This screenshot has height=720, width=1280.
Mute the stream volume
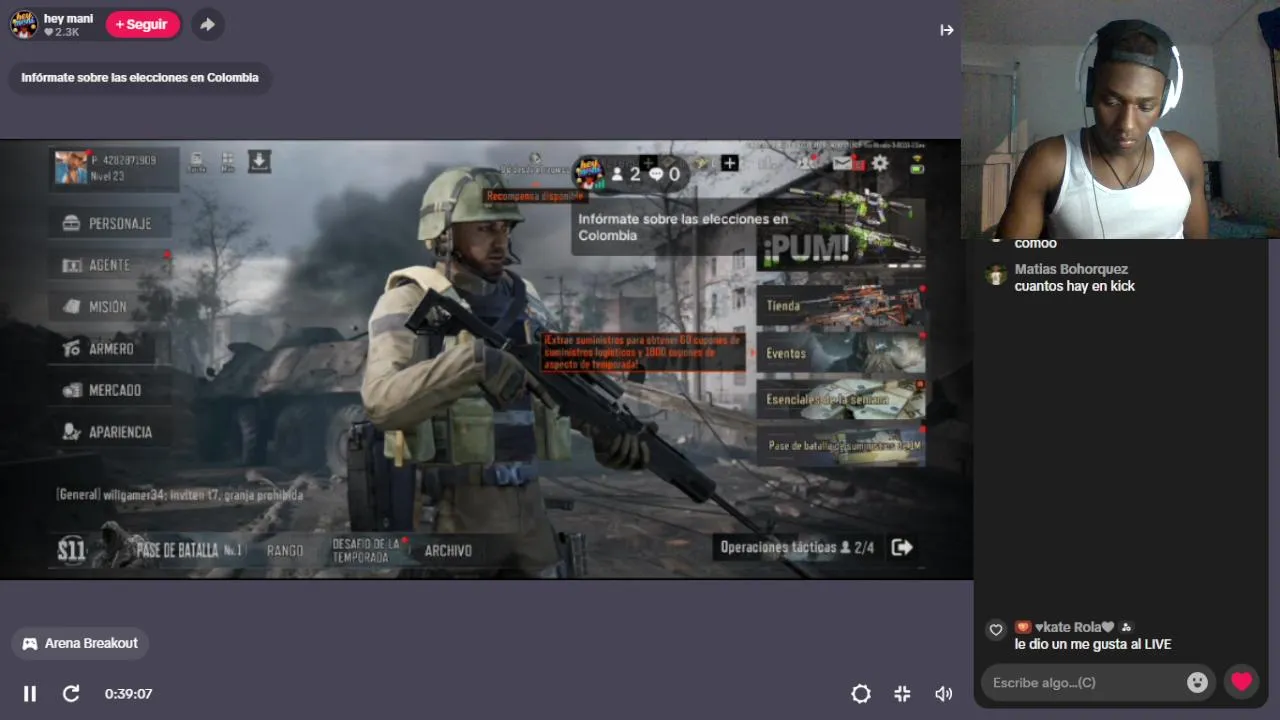click(943, 693)
